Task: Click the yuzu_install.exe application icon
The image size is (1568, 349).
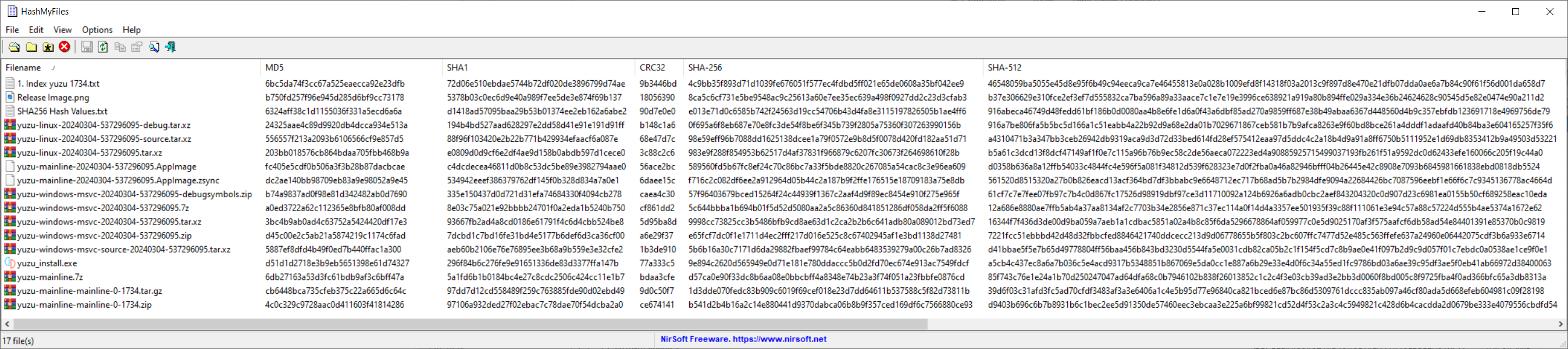Action: [x=10, y=263]
